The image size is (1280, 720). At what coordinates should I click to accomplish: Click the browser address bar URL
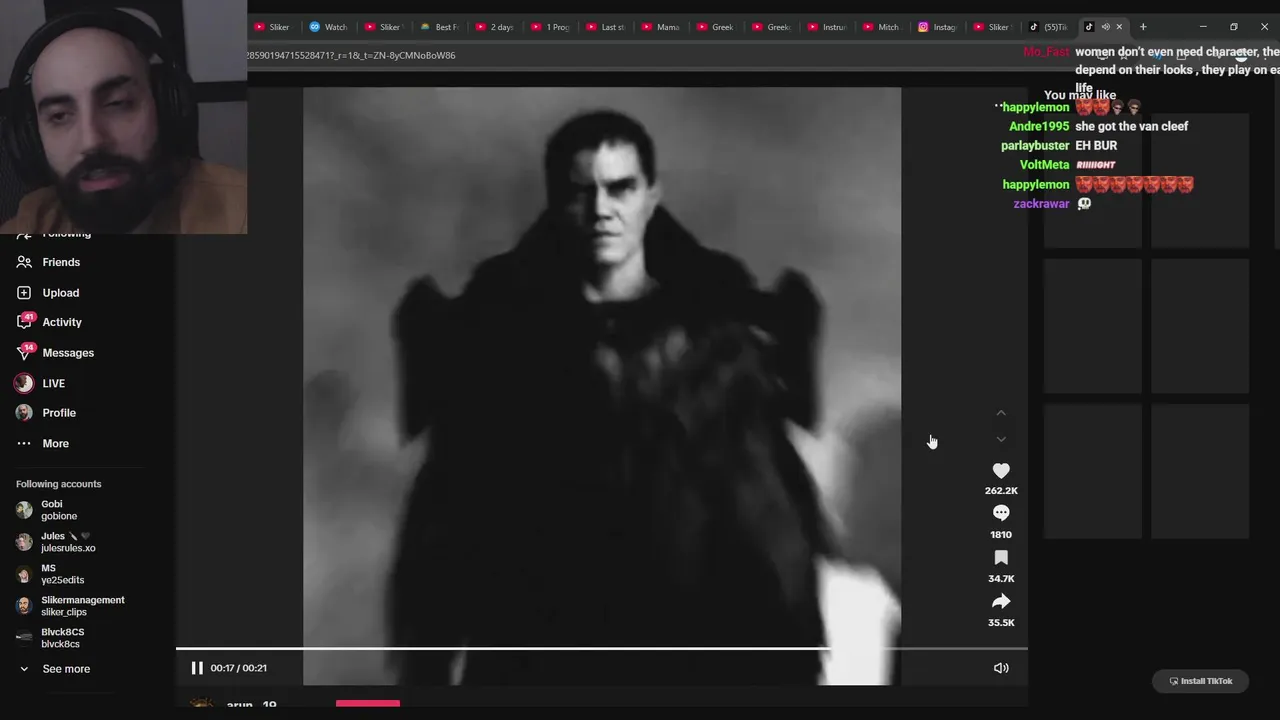tap(351, 55)
